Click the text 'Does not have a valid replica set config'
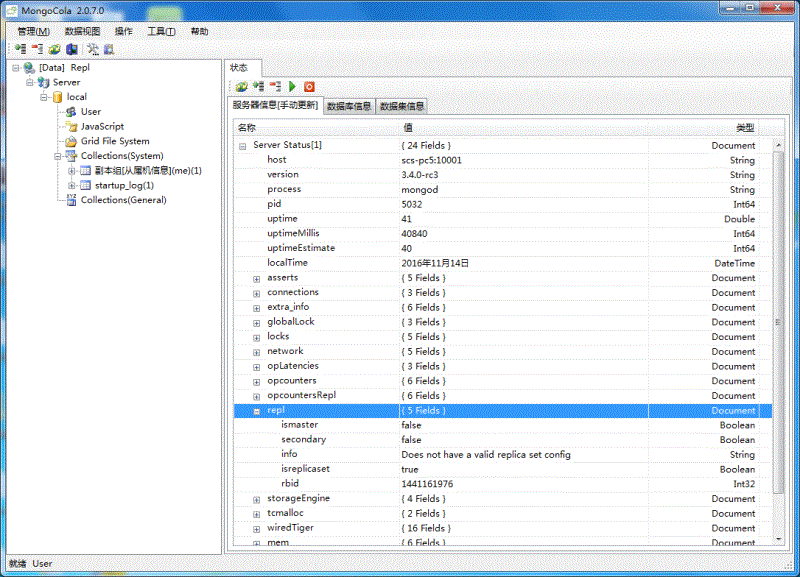 click(486, 455)
